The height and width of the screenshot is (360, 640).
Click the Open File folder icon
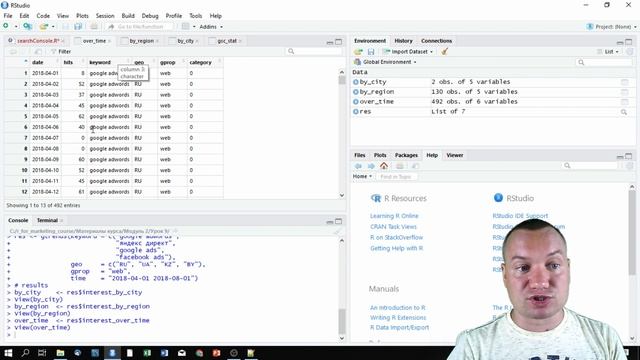click(44, 27)
